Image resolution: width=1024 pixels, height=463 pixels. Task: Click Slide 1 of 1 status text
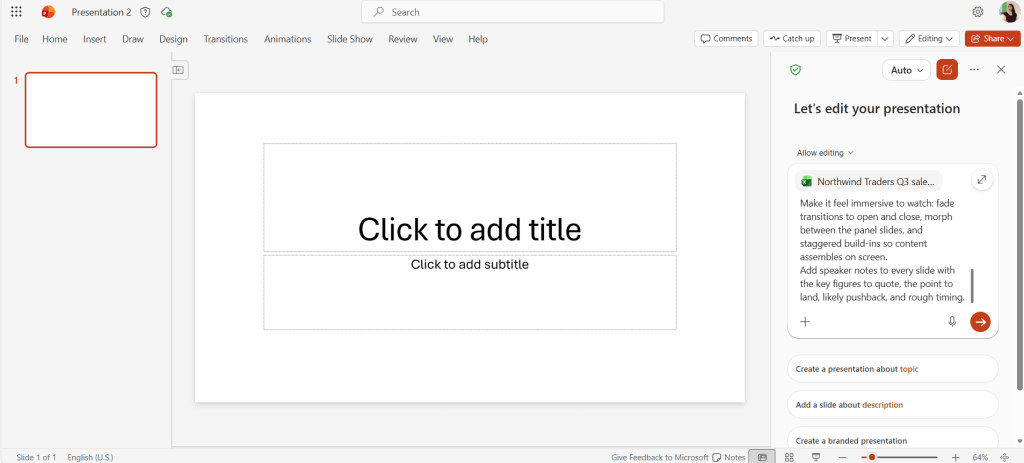[36, 457]
